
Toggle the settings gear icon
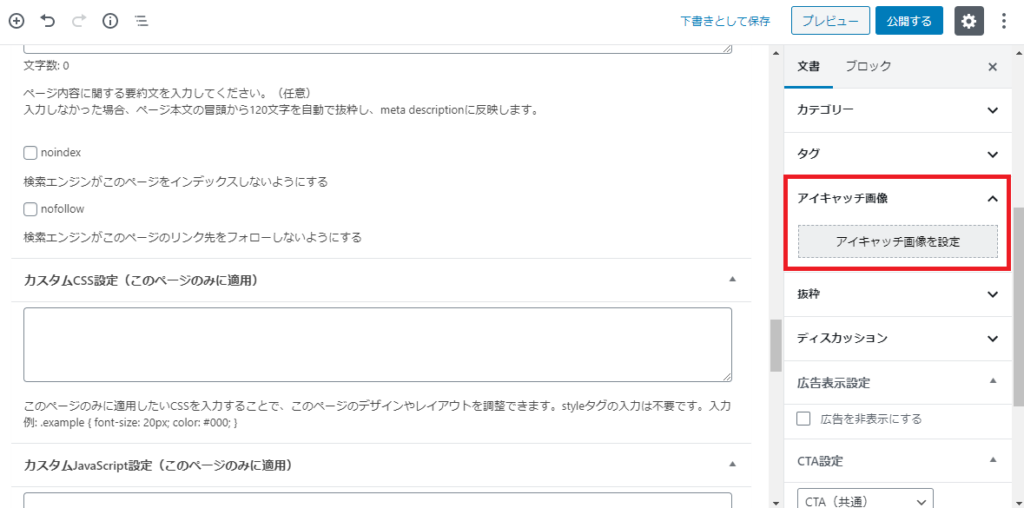coord(969,21)
